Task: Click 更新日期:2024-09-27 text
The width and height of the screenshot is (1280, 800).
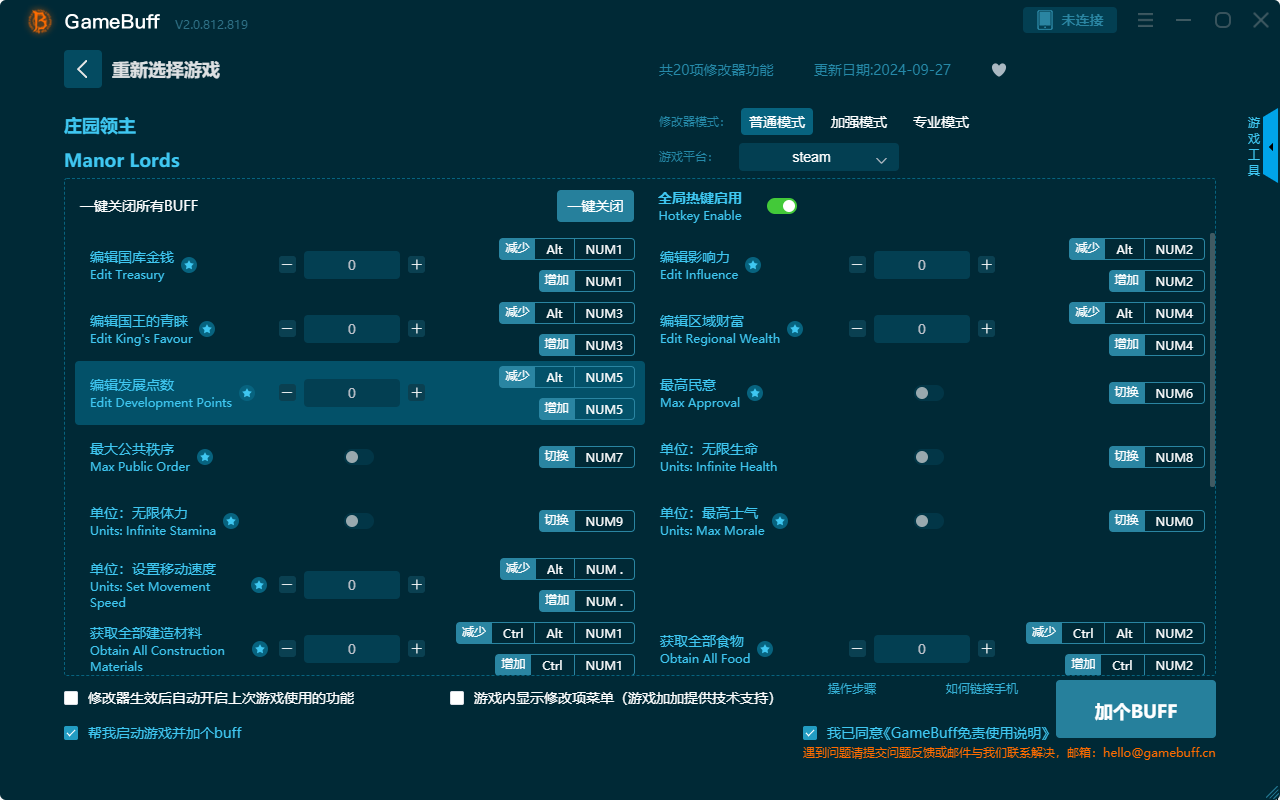Action: [x=882, y=70]
